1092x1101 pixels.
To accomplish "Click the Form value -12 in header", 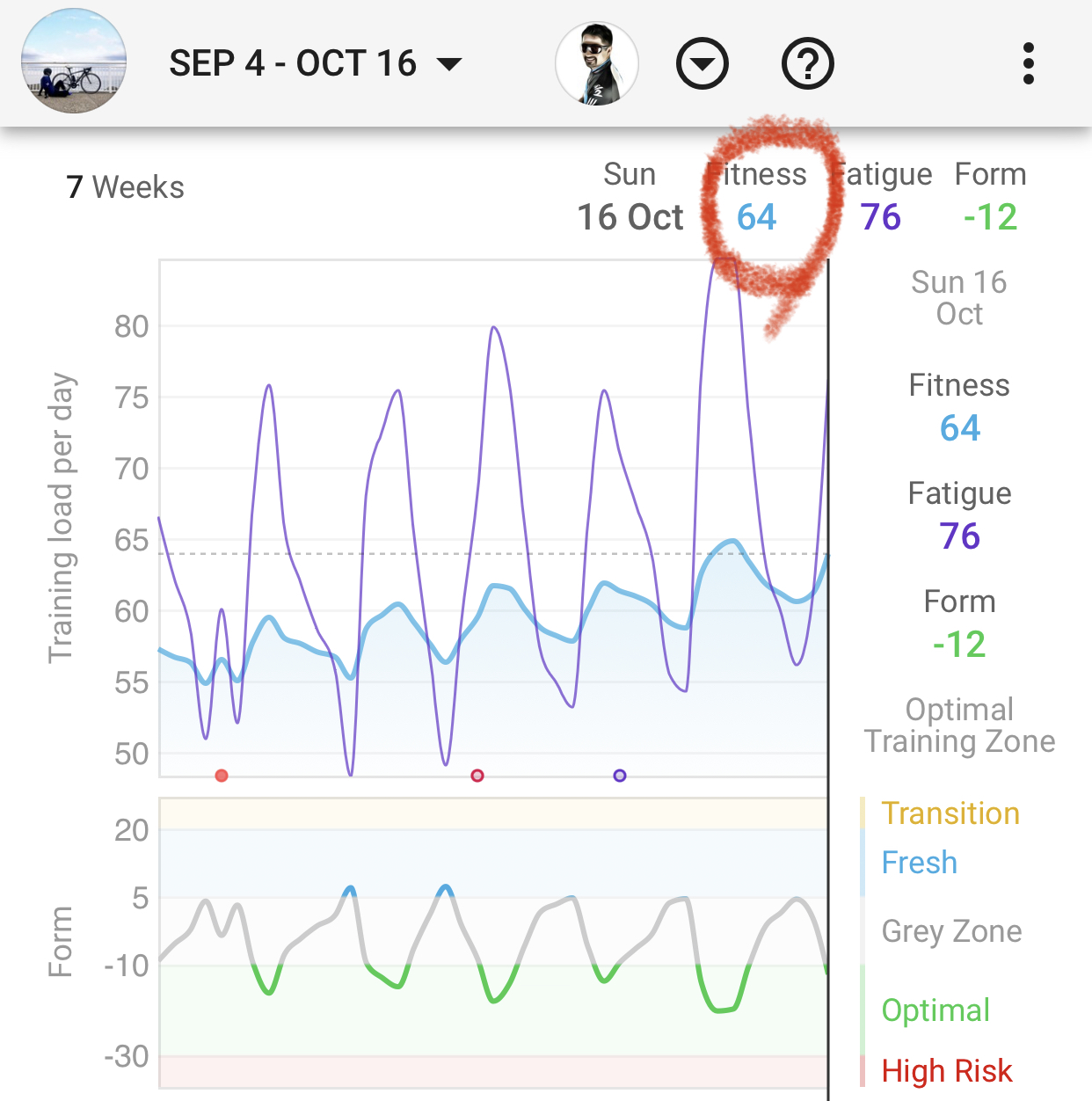I will click(x=990, y=217).
